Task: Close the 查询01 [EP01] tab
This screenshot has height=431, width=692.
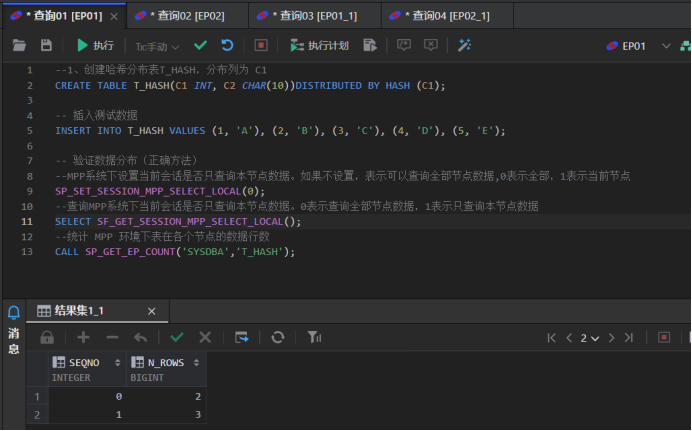Action: pyautogui.click(x=114, y=16)
